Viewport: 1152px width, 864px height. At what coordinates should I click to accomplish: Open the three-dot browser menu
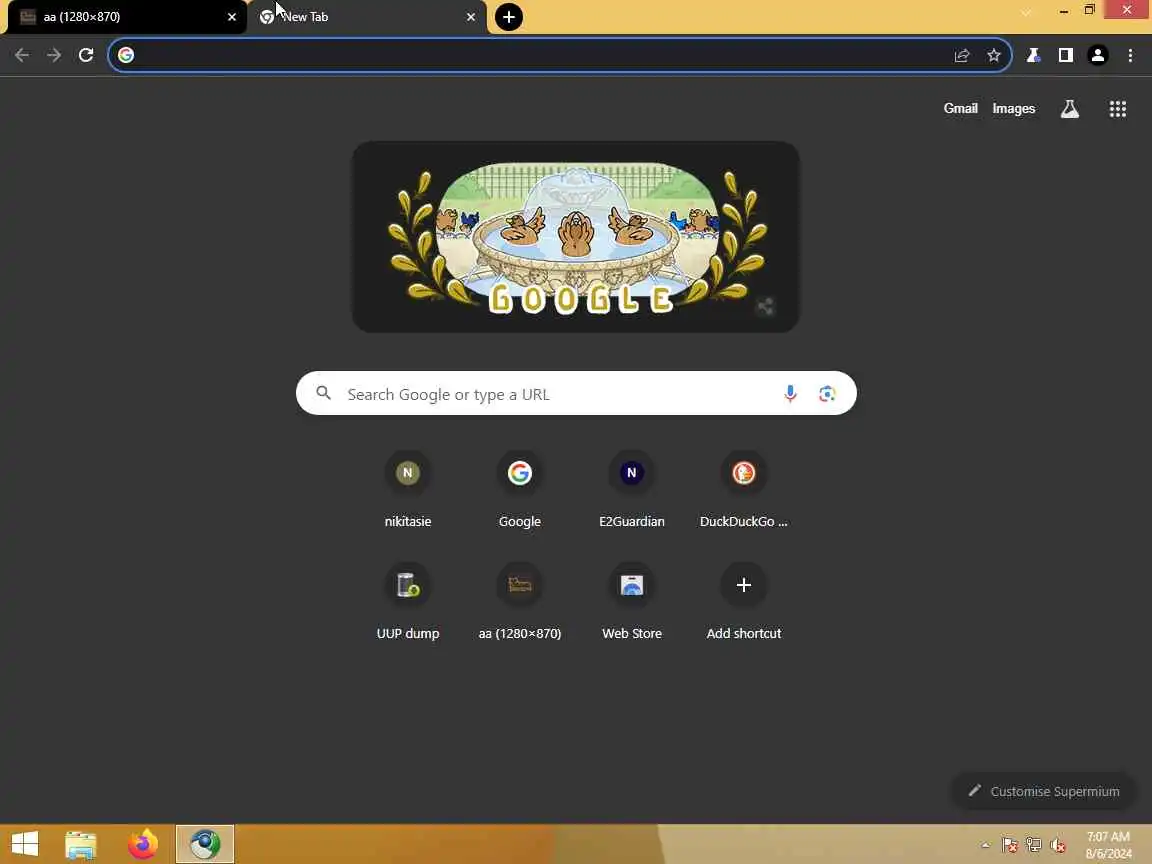tap(1130, 55)
